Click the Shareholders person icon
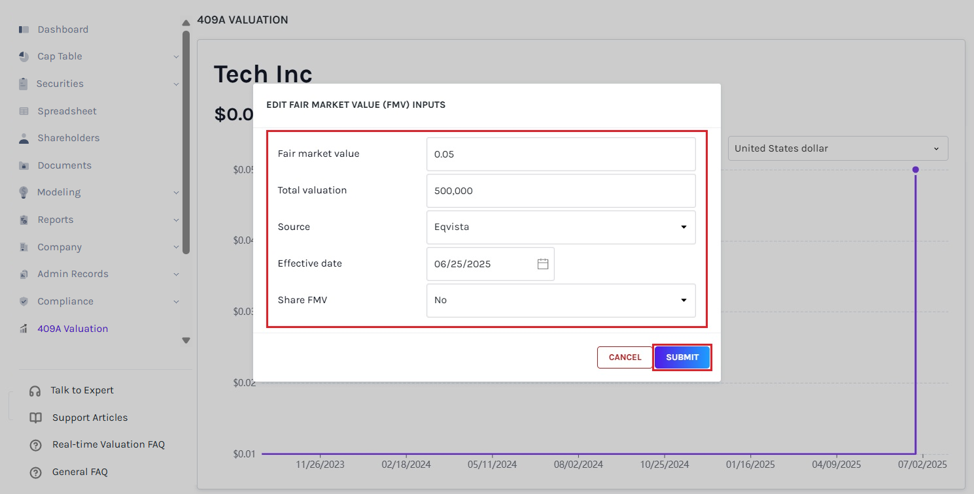This screenshot has width=974, height=494. [x=24, y=139]
